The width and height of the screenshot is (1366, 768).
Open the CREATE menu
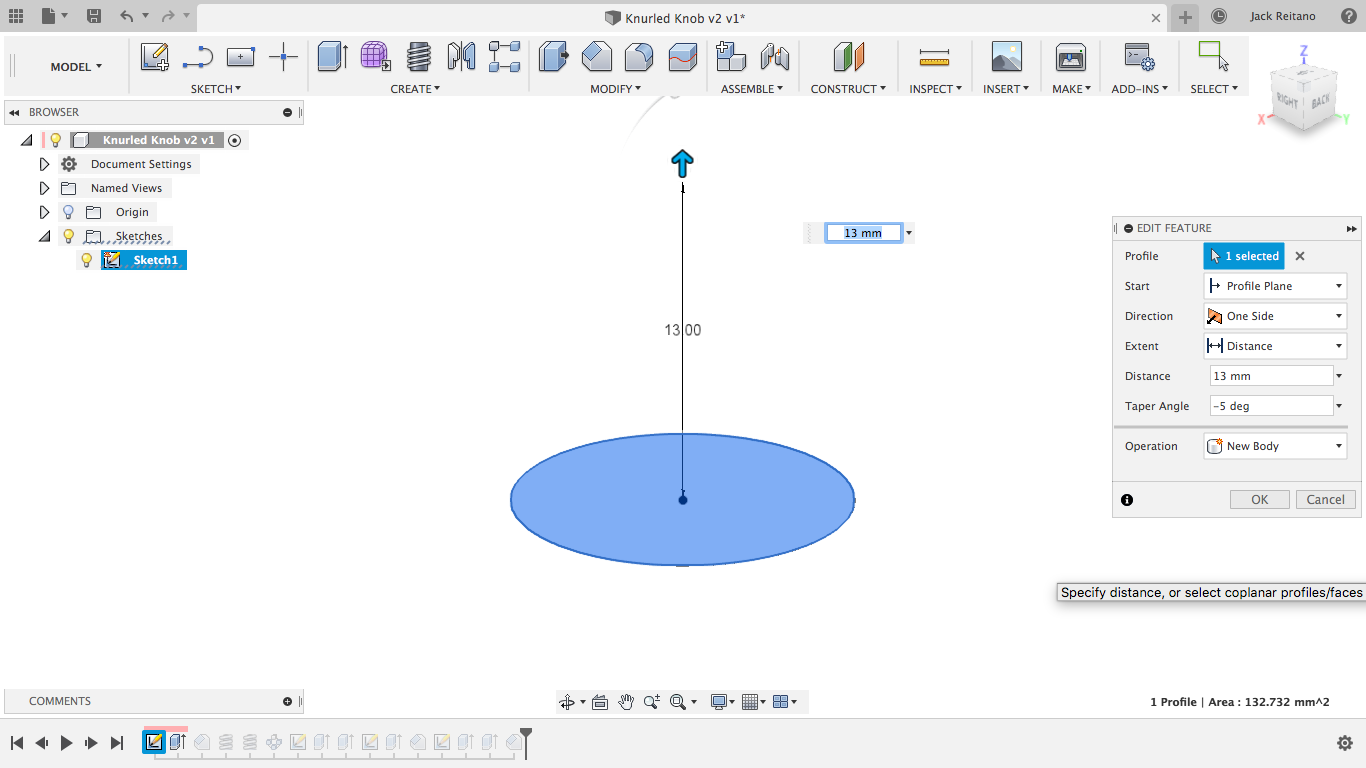point(415,89)
